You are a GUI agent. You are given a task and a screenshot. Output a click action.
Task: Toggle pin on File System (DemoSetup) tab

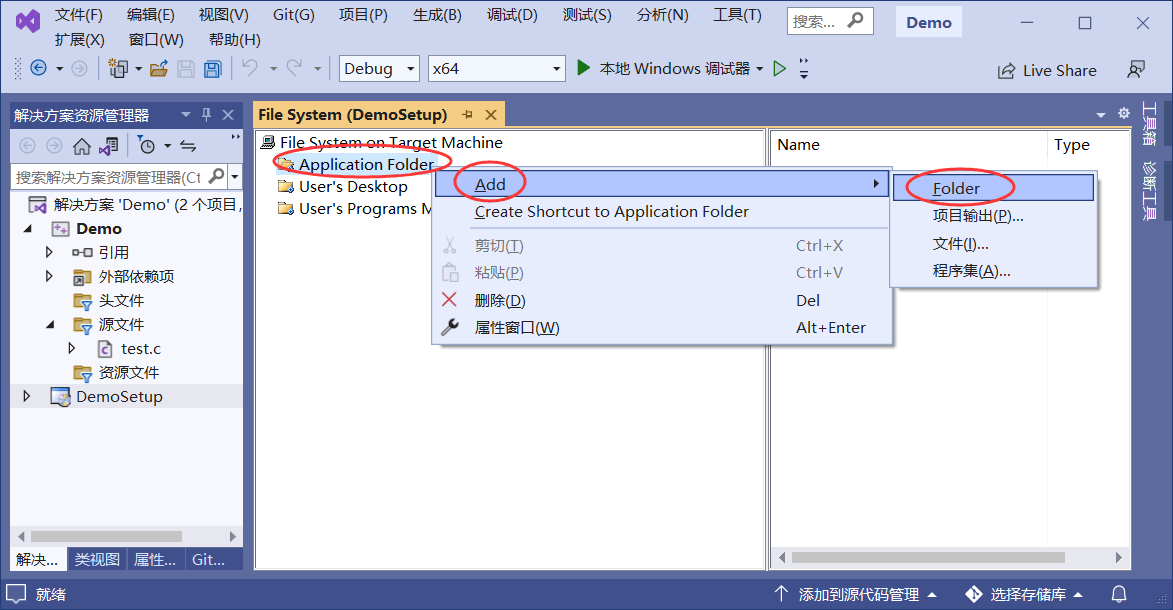coord(467,115)
